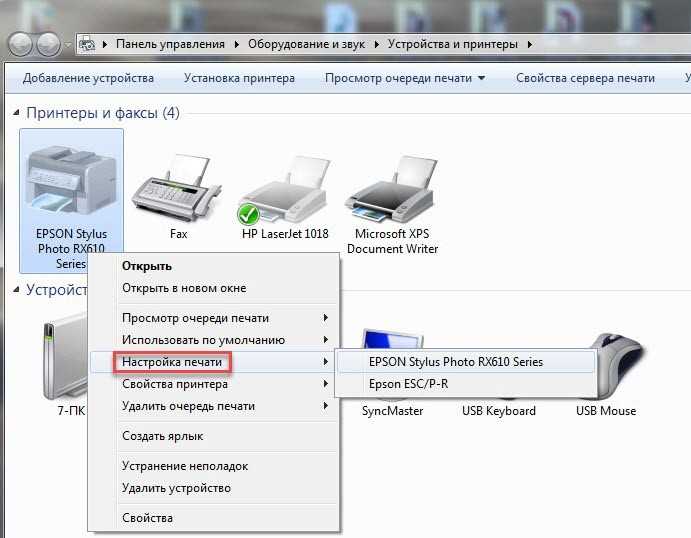This screenshot has width=691, height=538.
Task: Select the 7-ПК computer icon
Action: [x=65, y=356]
